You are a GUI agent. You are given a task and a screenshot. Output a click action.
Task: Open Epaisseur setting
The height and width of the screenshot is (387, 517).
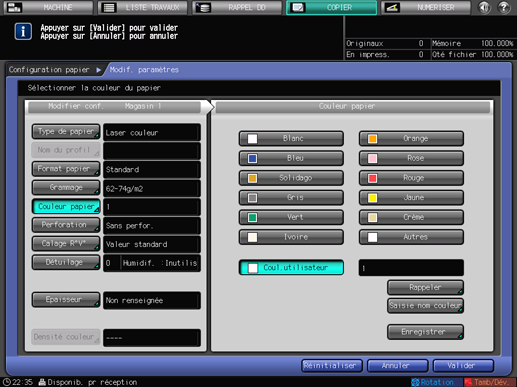pos(66,300)
